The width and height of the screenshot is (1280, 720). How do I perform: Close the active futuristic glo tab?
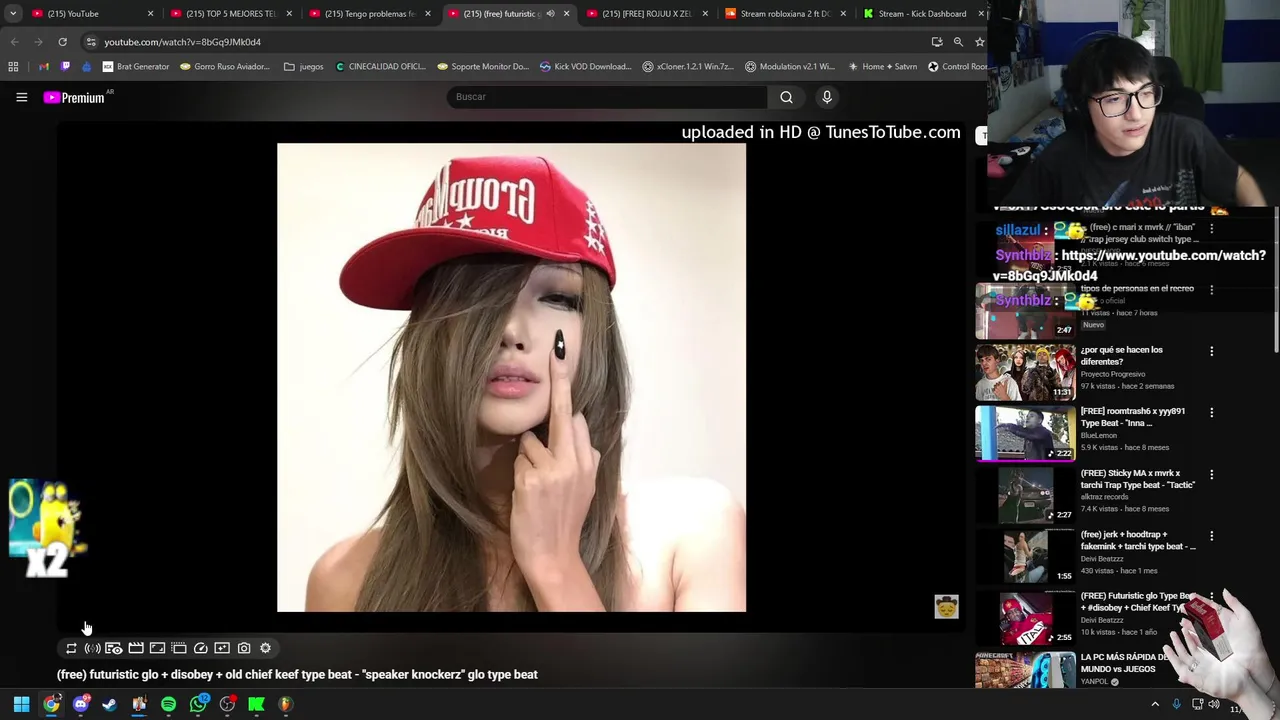coord(567,14)
